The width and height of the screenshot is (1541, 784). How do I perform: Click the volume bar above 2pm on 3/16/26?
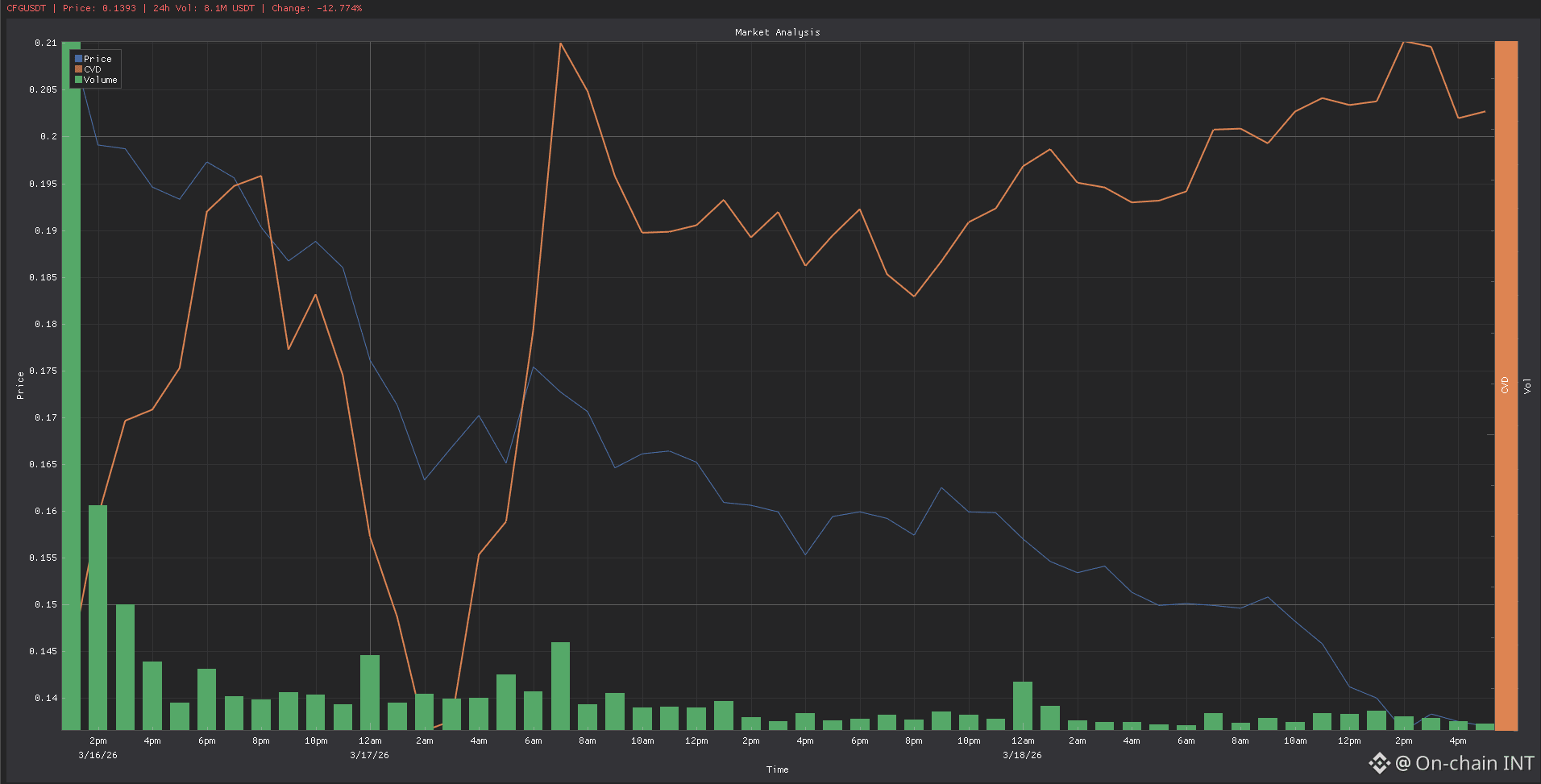click(x=98, y=618)
